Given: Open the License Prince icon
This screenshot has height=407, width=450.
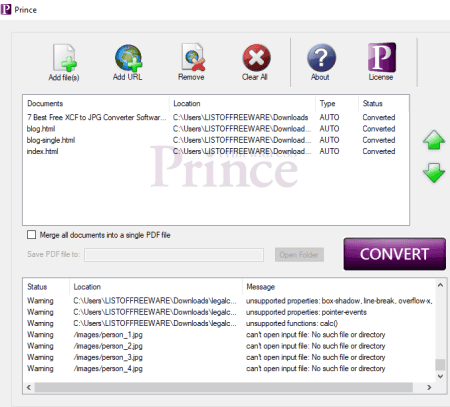Looking at the screenshot, I should point(382,57).
